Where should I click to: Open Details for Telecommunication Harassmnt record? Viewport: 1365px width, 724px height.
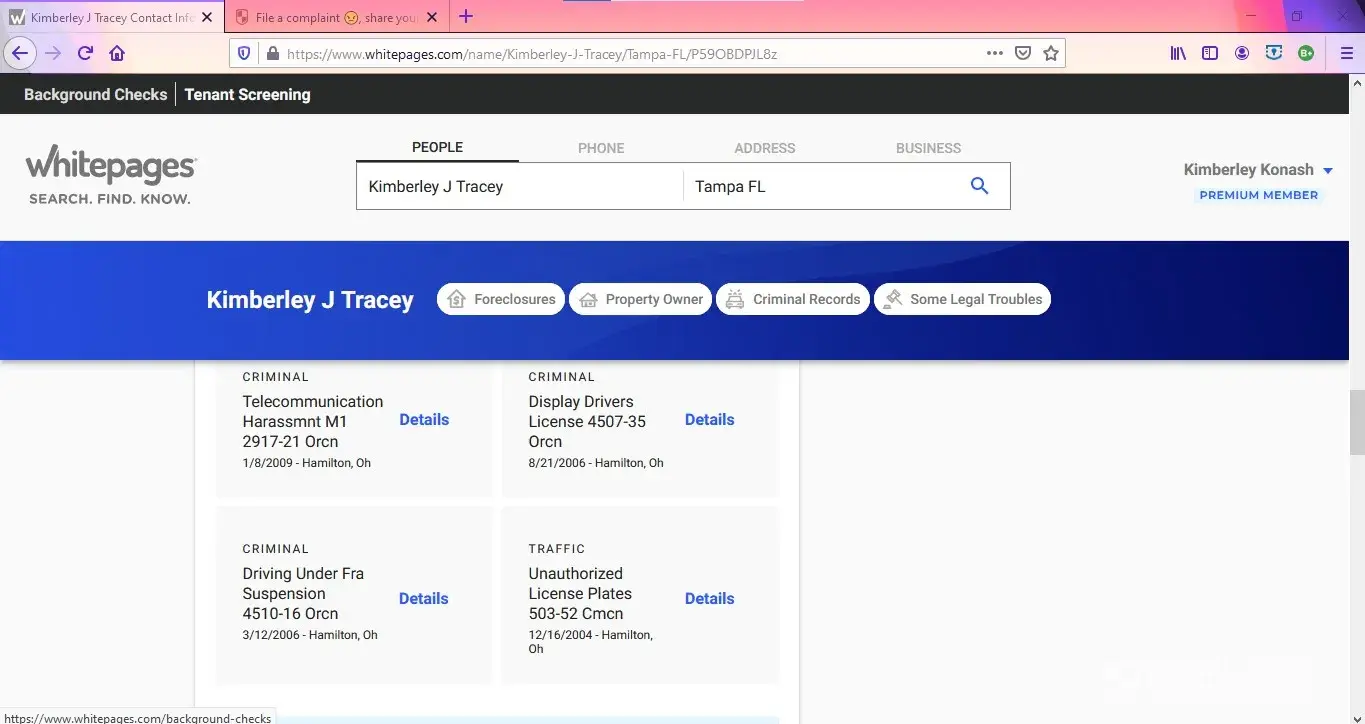424,420
